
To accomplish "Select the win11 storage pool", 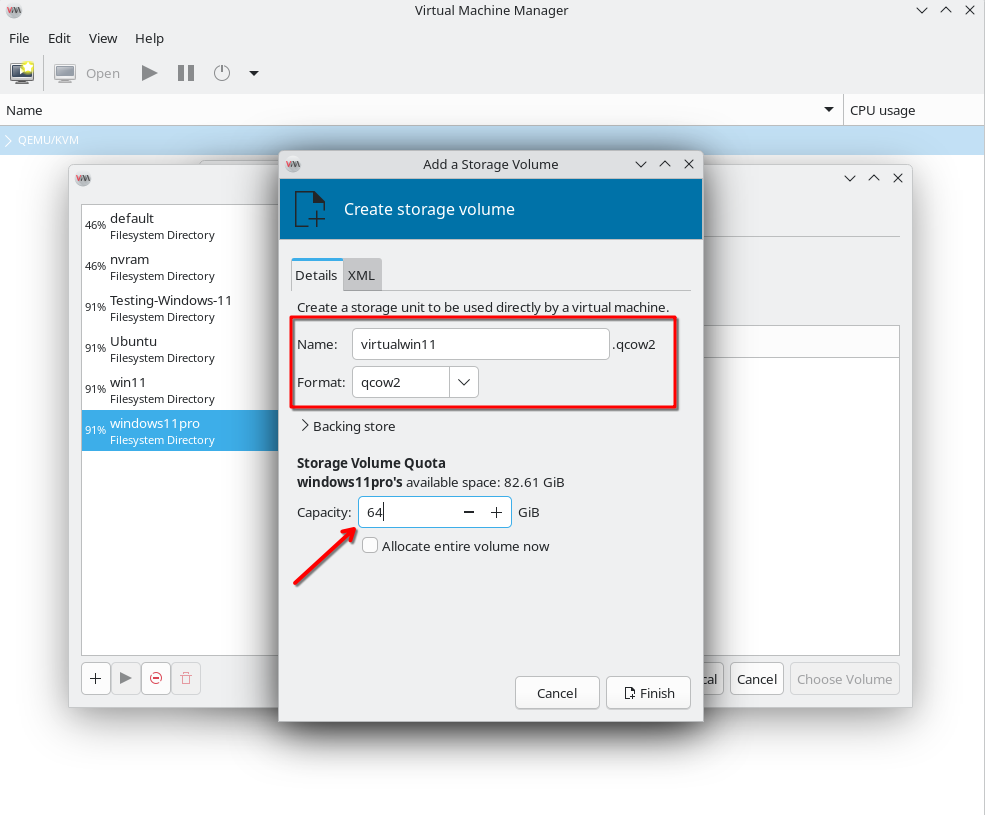I will 180,390.
